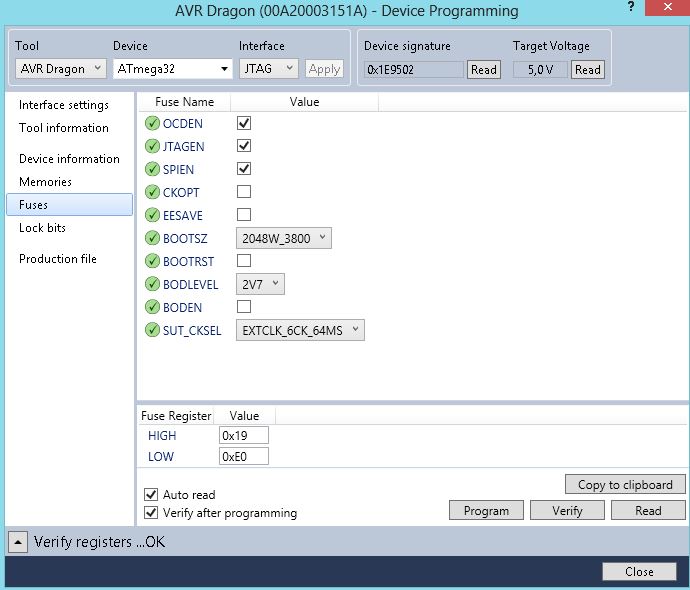Read the device signature
Screen dimensions: 690x590
point(484,70)
